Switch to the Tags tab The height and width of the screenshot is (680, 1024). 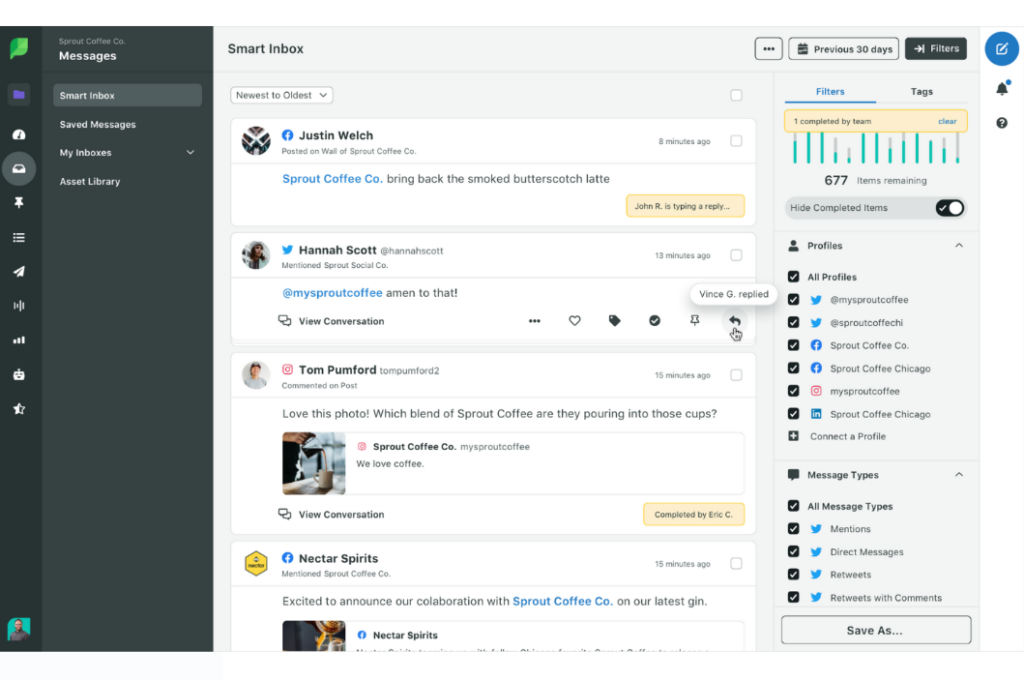[921, 92]
